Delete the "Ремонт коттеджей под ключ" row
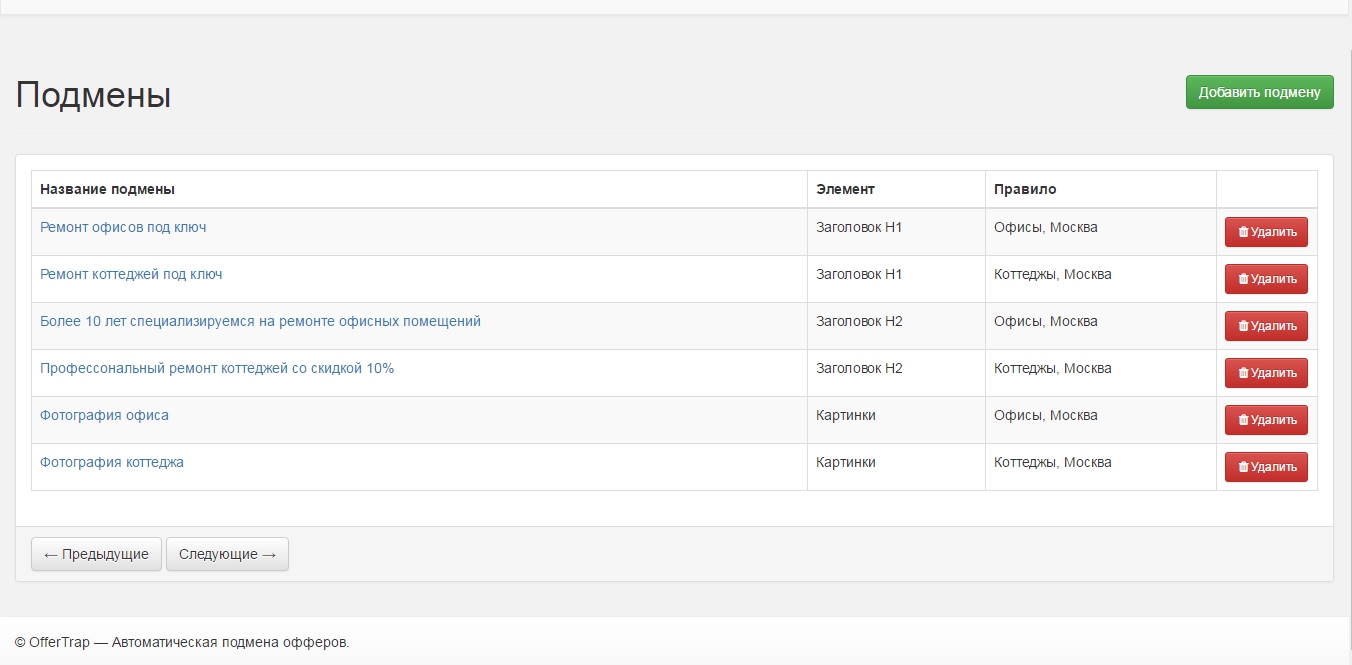The height and width of the screenshot is (665, 1352). tap(1266, 279)
